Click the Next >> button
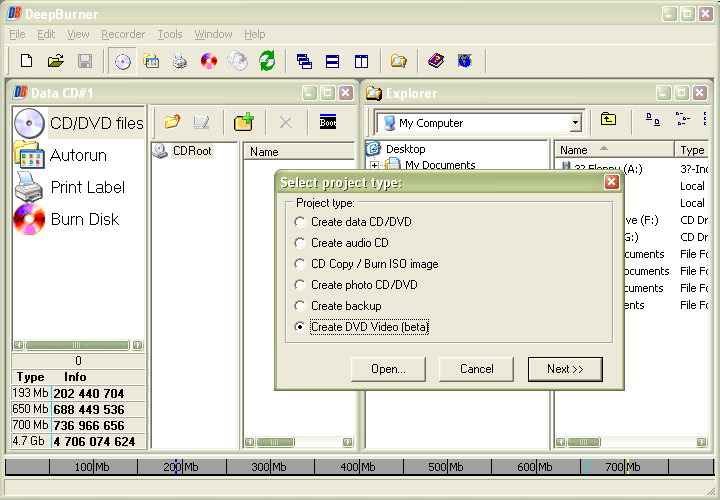Viewport: 720px width, 500px height. coord(565,369)
